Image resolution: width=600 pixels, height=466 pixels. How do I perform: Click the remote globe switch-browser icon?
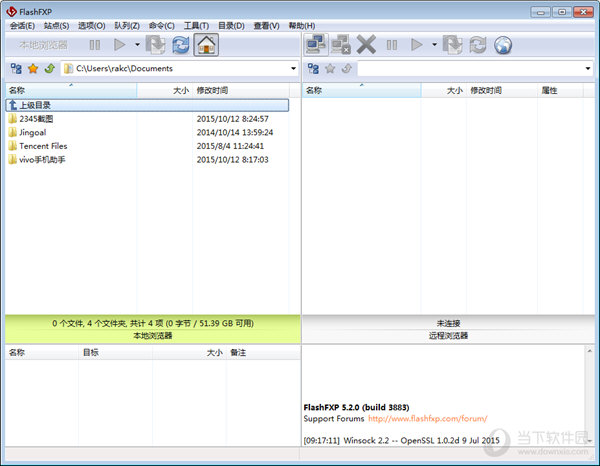click(x=502, y=45)
